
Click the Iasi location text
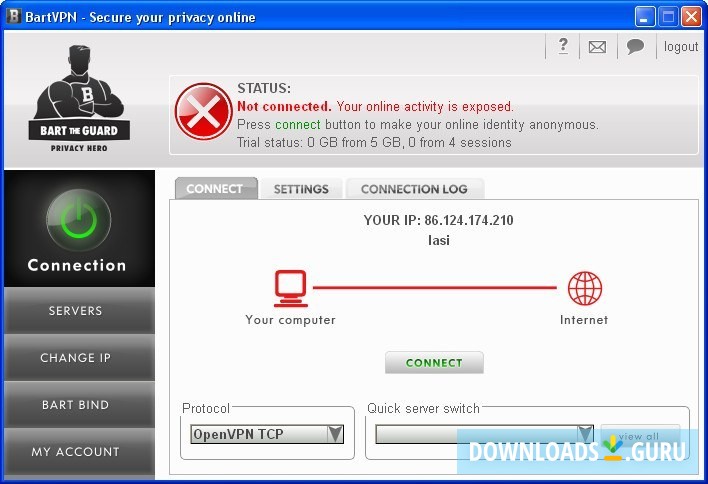[438, 240]
